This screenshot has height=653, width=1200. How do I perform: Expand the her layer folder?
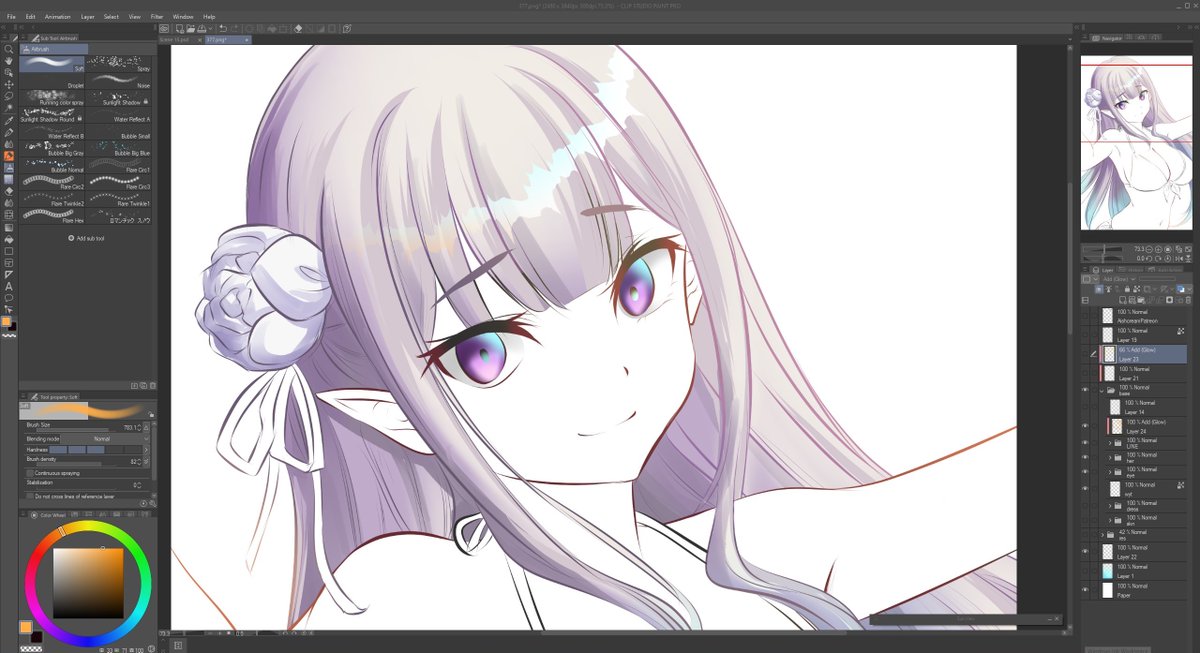pos(1109,457)
